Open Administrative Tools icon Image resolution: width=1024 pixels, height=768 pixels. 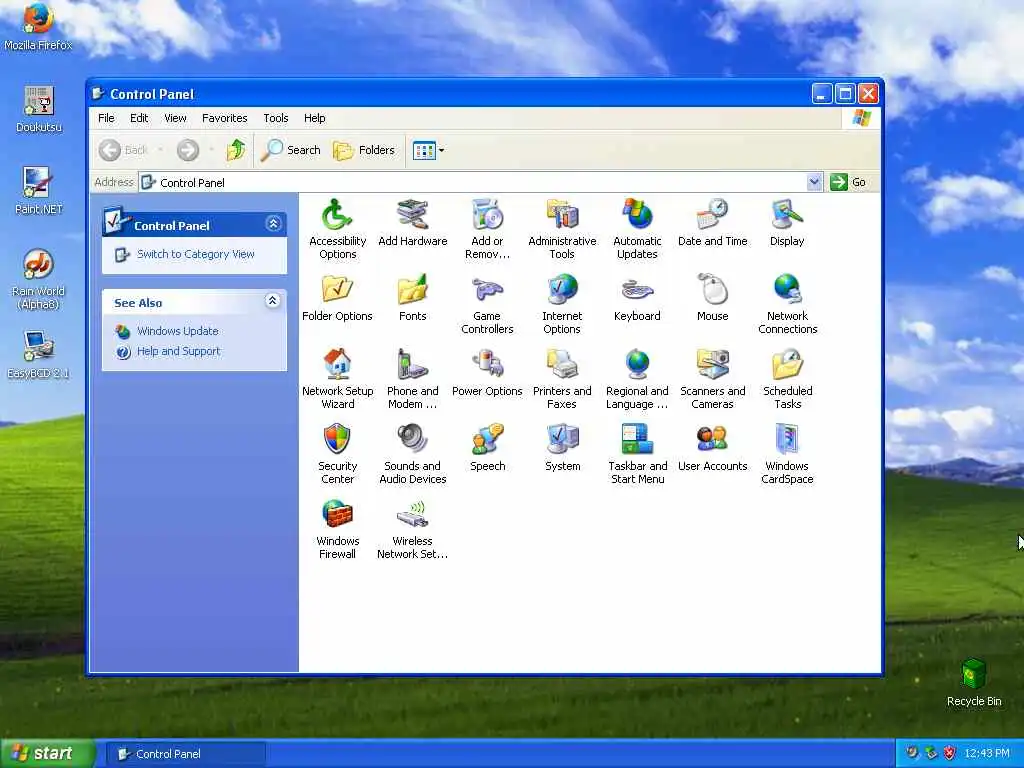click(x=562, y=229)
